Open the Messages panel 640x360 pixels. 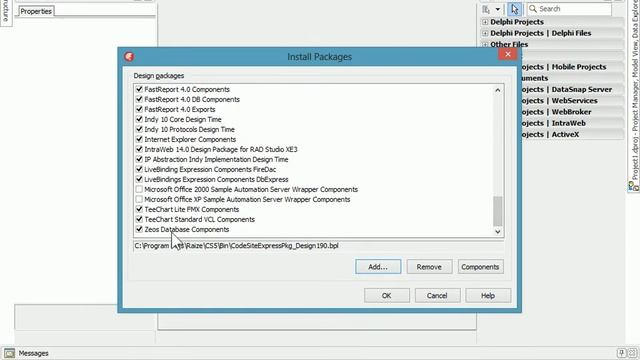[x=33, y=353]
